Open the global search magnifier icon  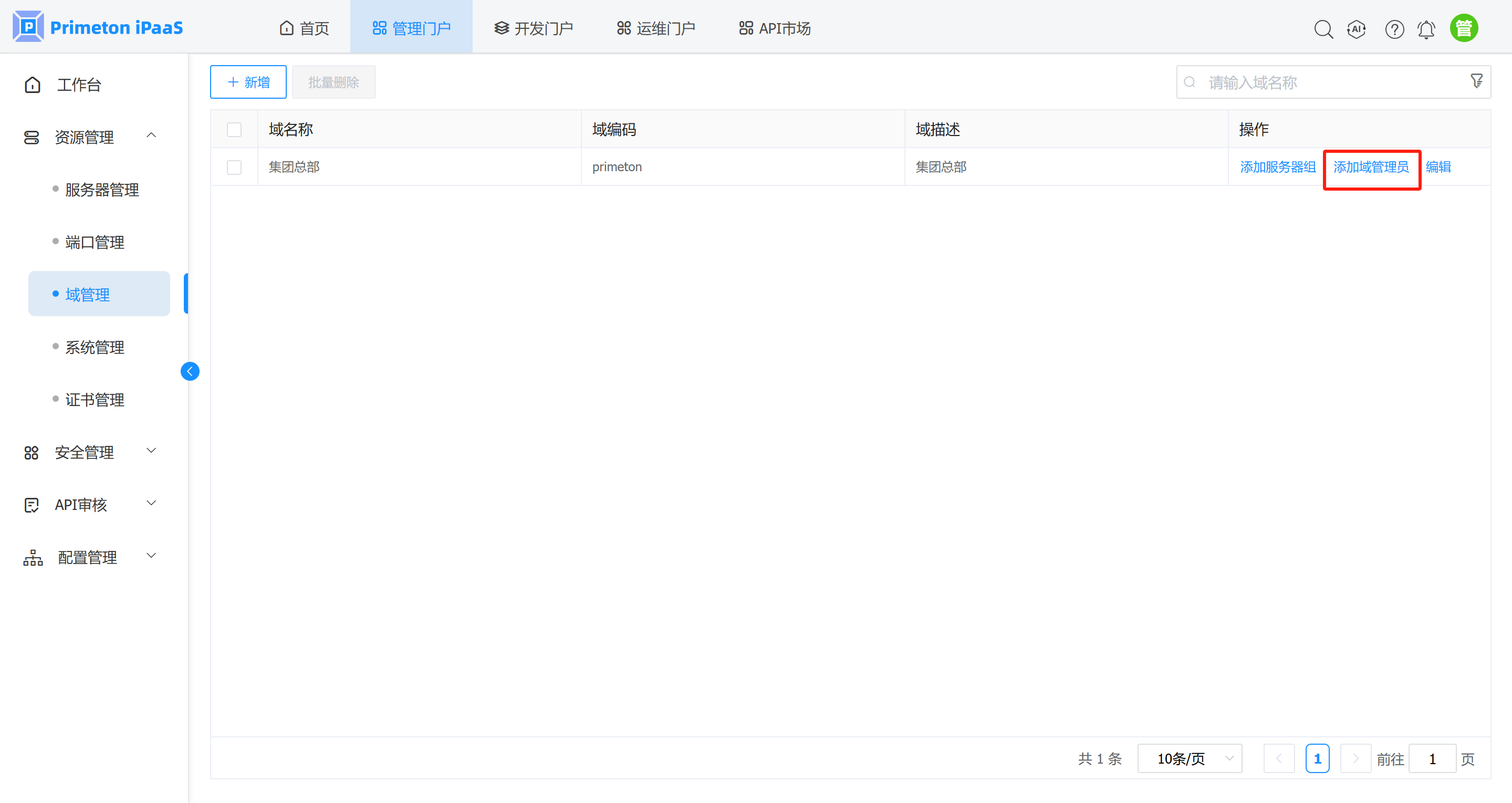[1323, 29]
